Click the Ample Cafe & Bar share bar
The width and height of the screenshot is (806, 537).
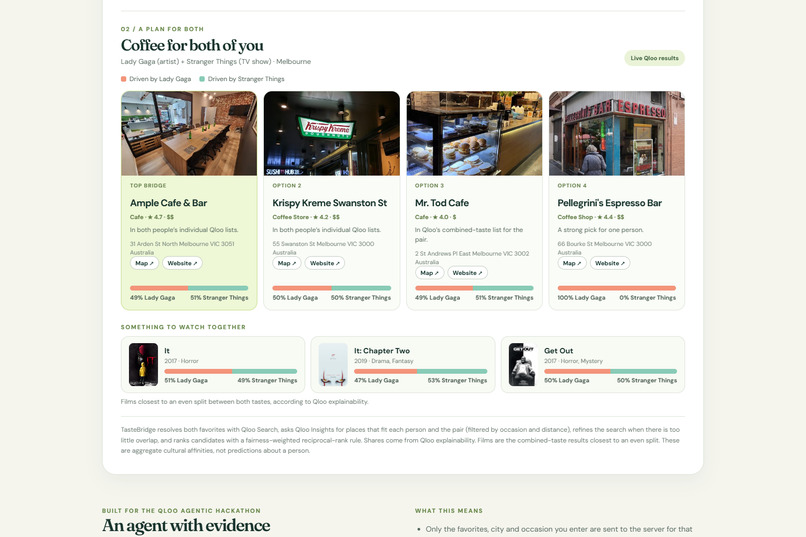click(189, 288)
